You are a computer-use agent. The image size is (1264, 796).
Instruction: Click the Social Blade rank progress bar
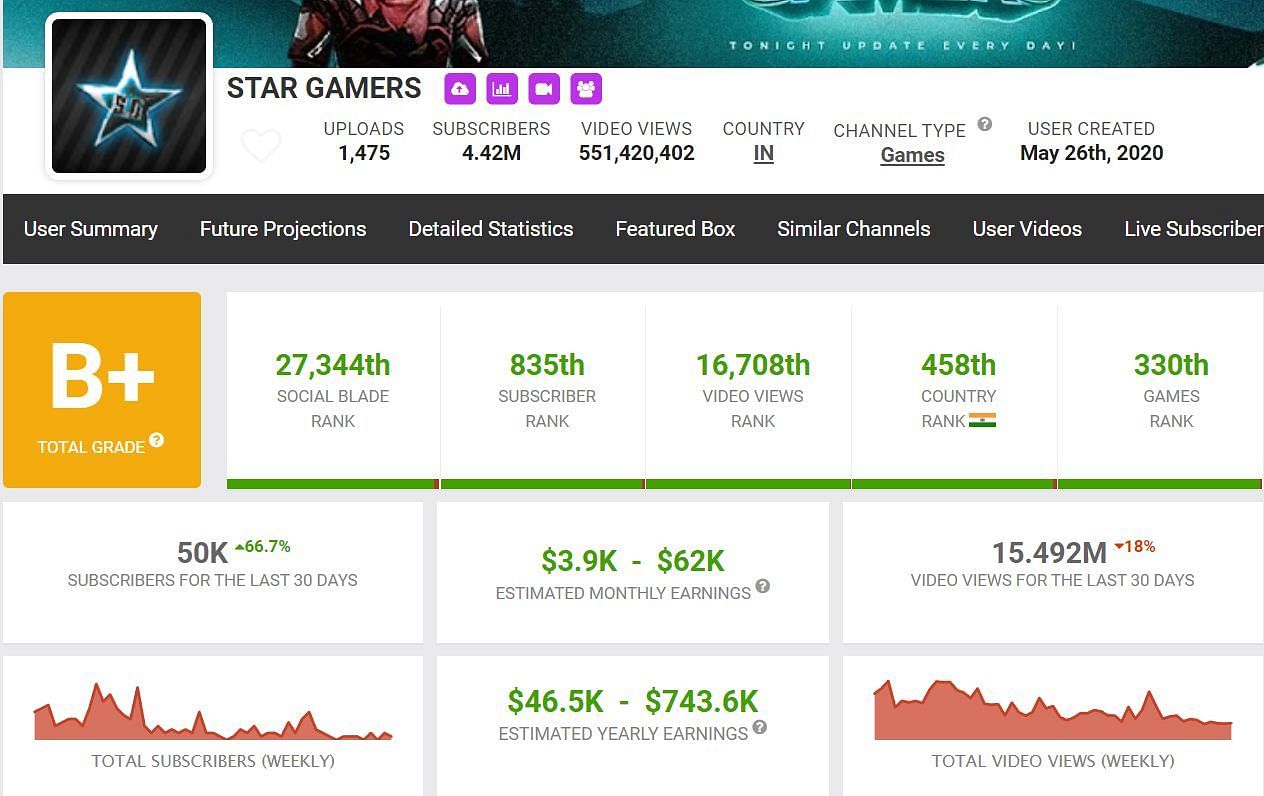point(333,484)
